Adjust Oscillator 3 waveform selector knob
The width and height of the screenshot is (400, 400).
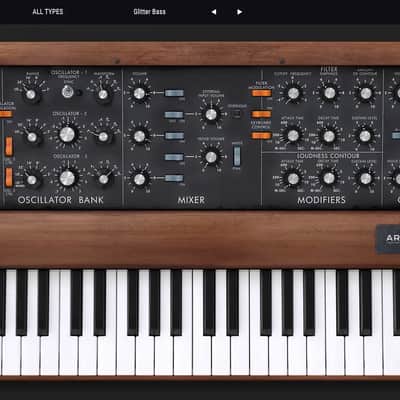103,179
